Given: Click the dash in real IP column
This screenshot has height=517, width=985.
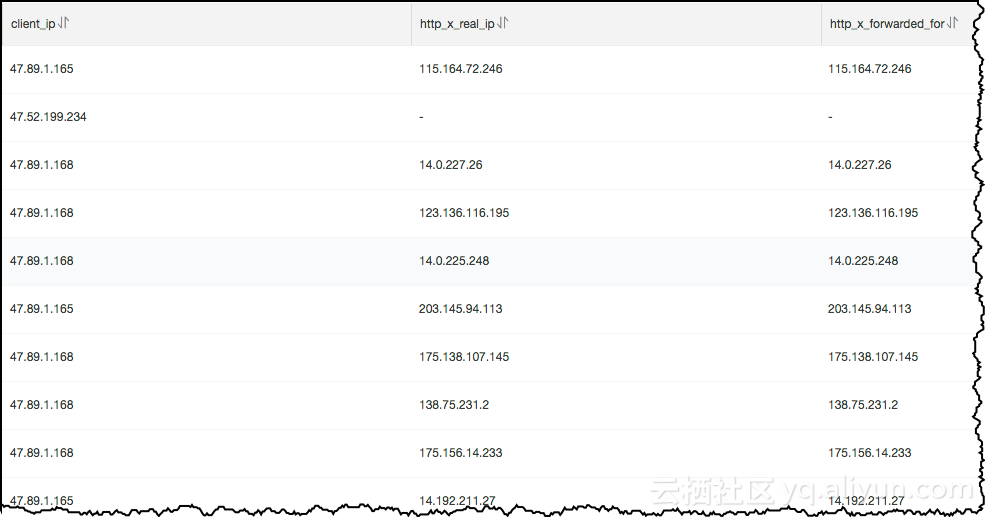Looking at the screenshot, I should coord(422,117).
